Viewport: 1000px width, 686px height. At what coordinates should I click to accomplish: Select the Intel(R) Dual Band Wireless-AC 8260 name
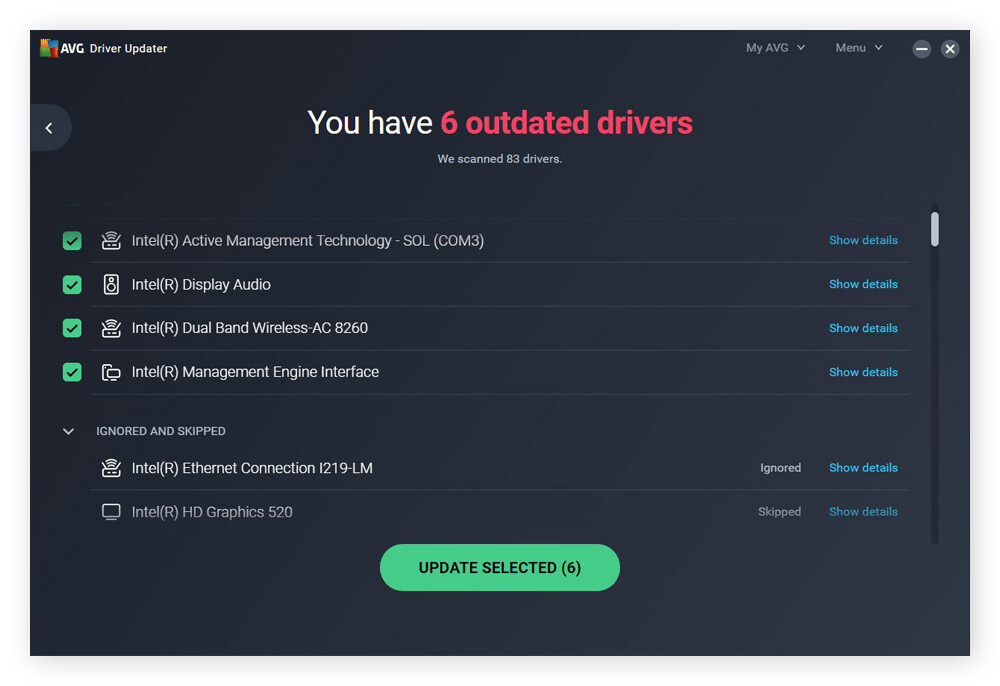tap(249, 328)
